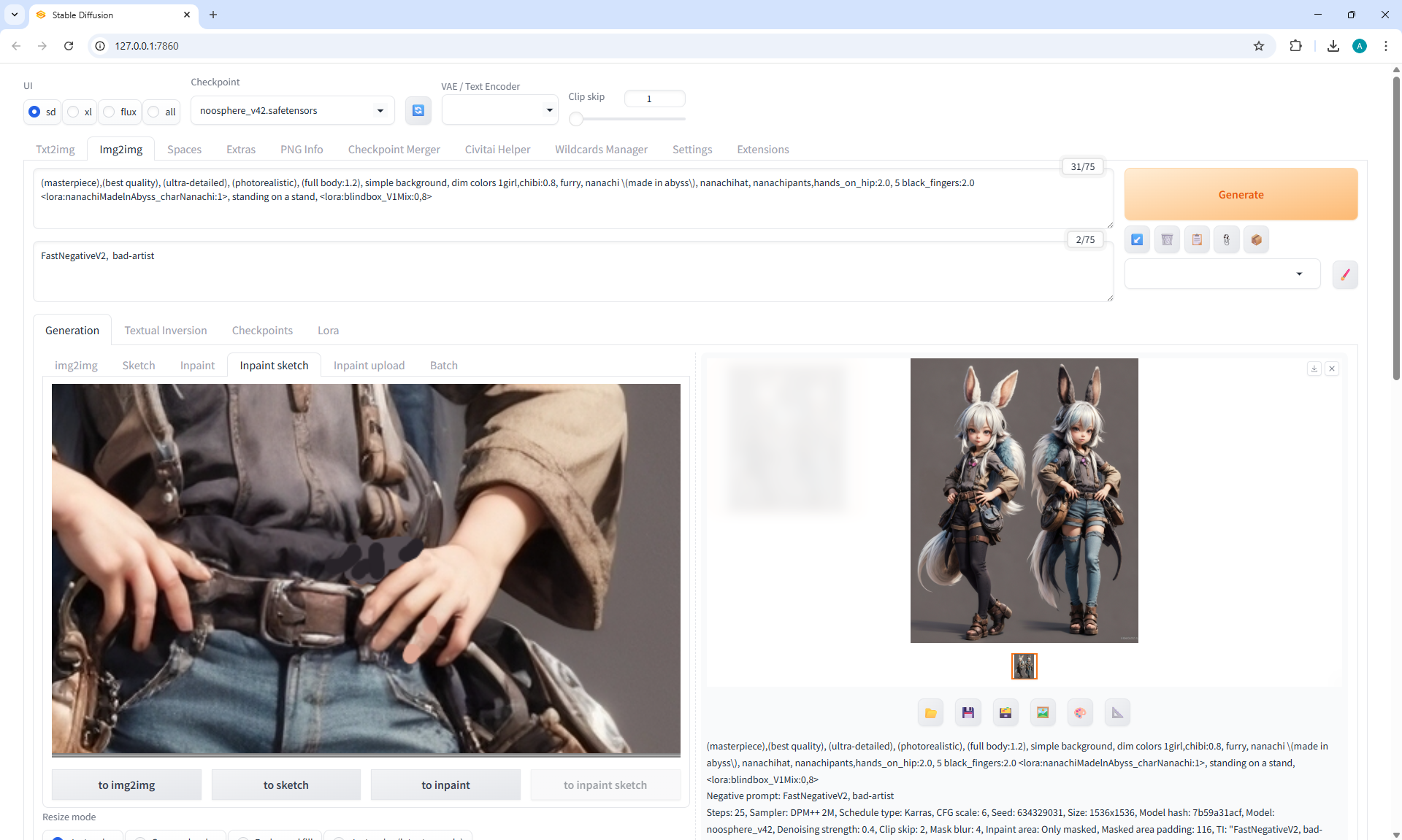Click the trash icon to clear prompt
The width and height of the screenshot is (1402, 840).
point(1167,239)
